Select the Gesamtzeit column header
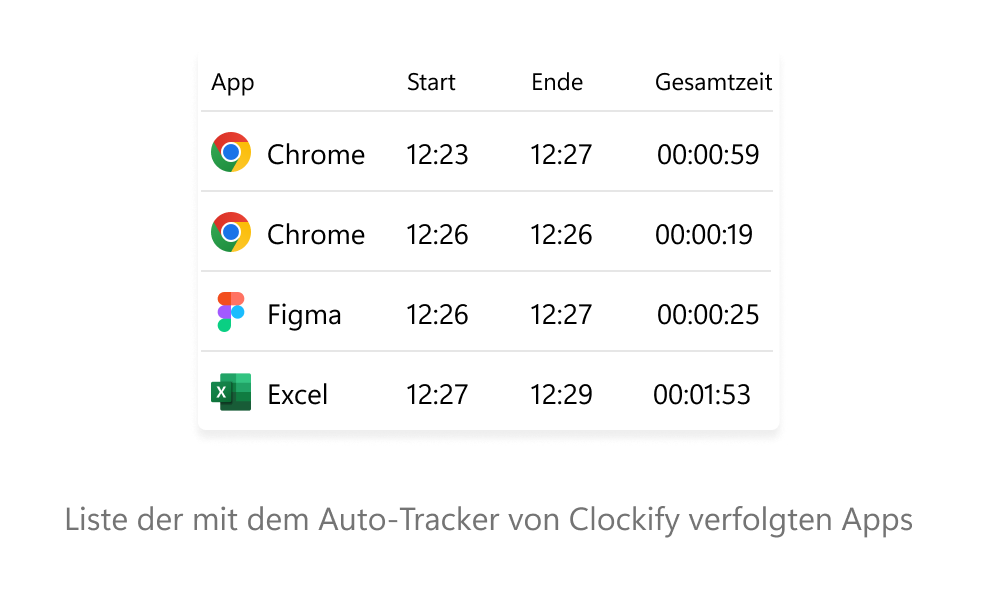The width and height of the screenshot is (990, 612). (x=713, y=82)
